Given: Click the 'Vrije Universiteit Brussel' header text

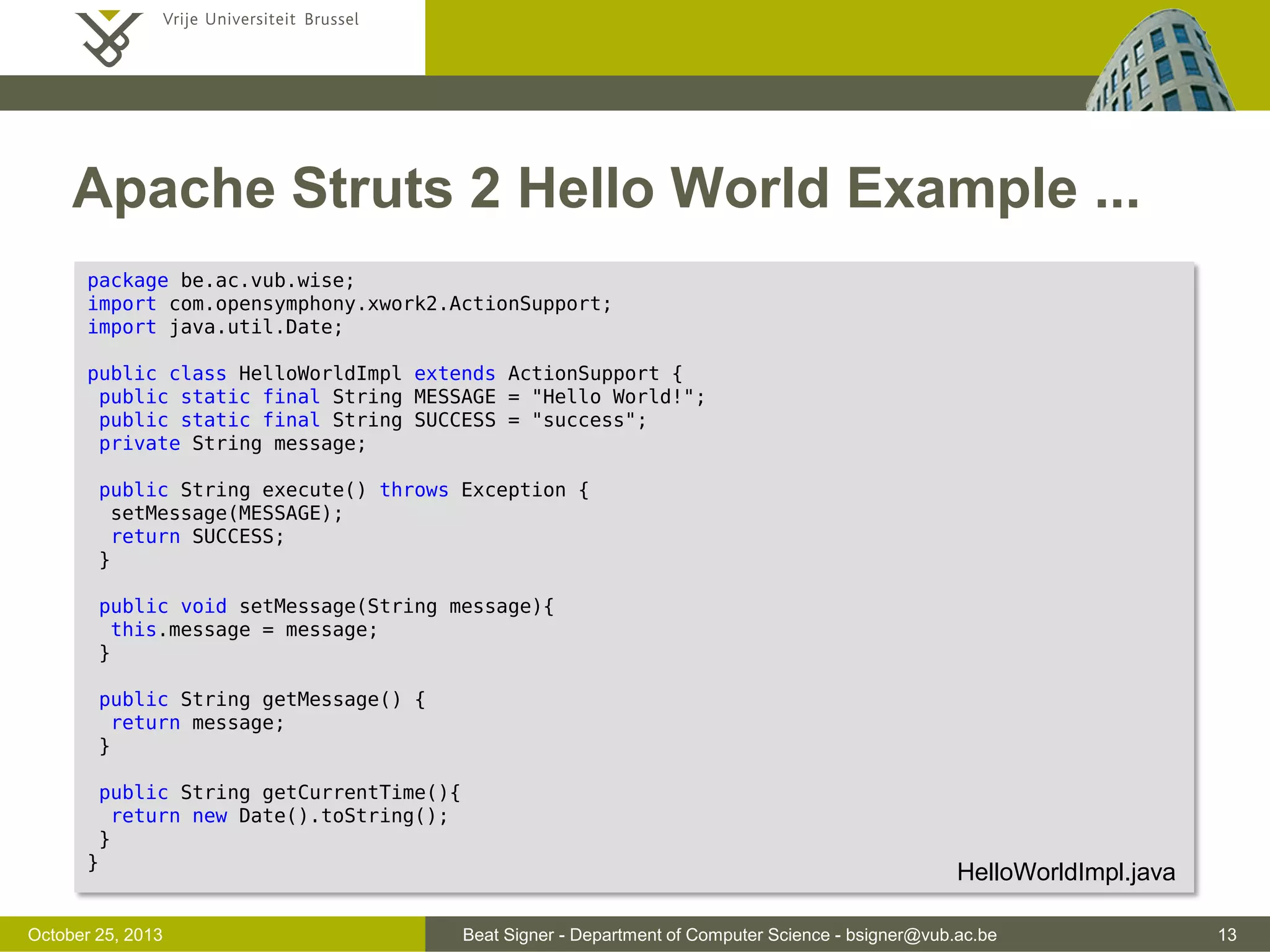Looking at the screenshot, I should click(261, 20).
